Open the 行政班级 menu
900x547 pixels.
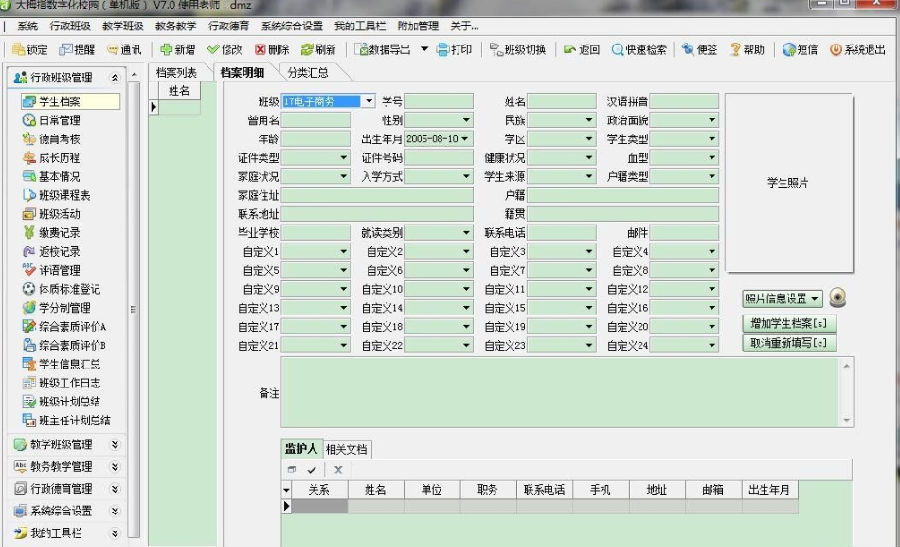click(70, 26)
